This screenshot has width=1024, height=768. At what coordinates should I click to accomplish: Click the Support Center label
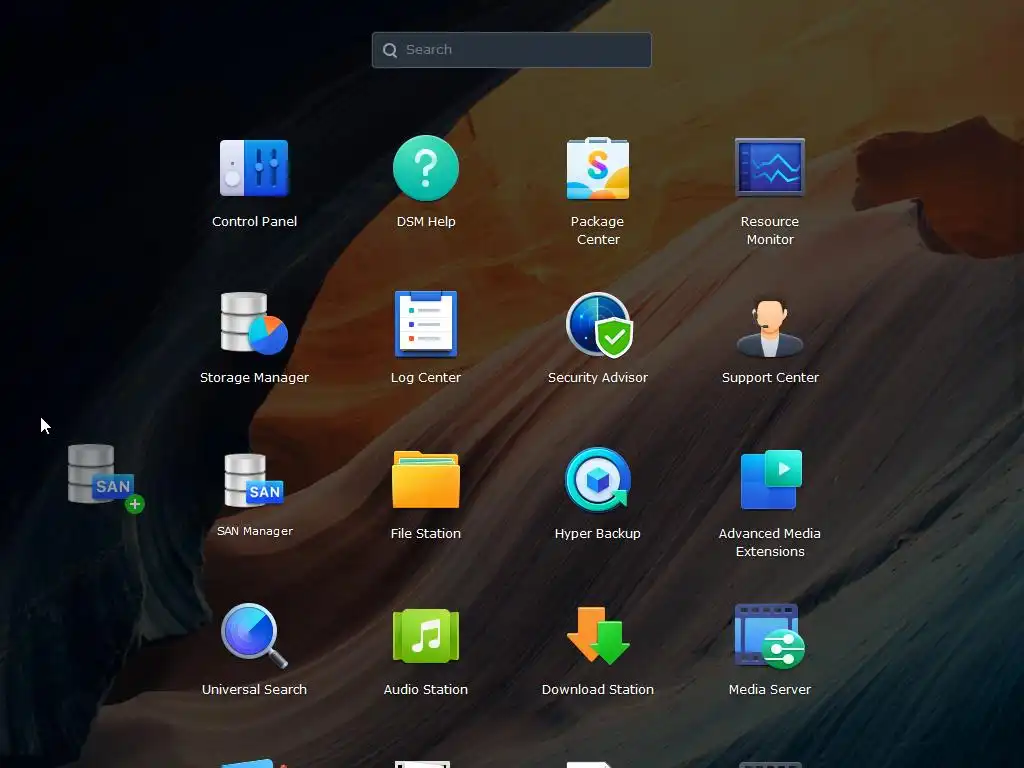[770, 377]
